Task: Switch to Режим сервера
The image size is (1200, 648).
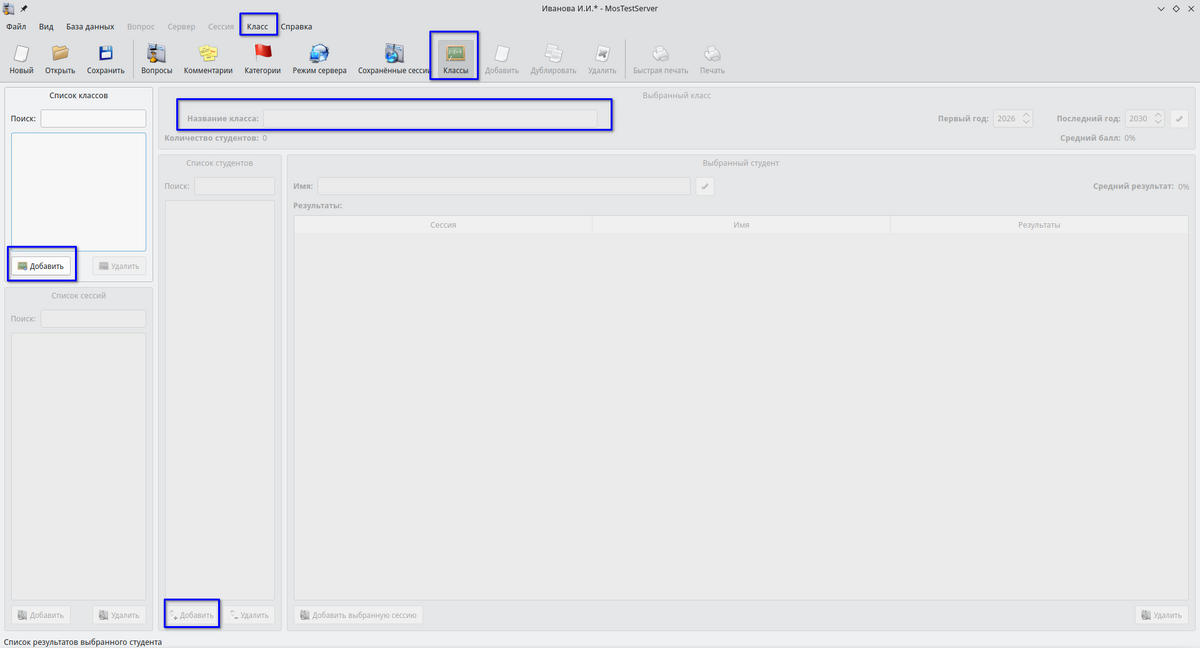Action: pos(319,59)
